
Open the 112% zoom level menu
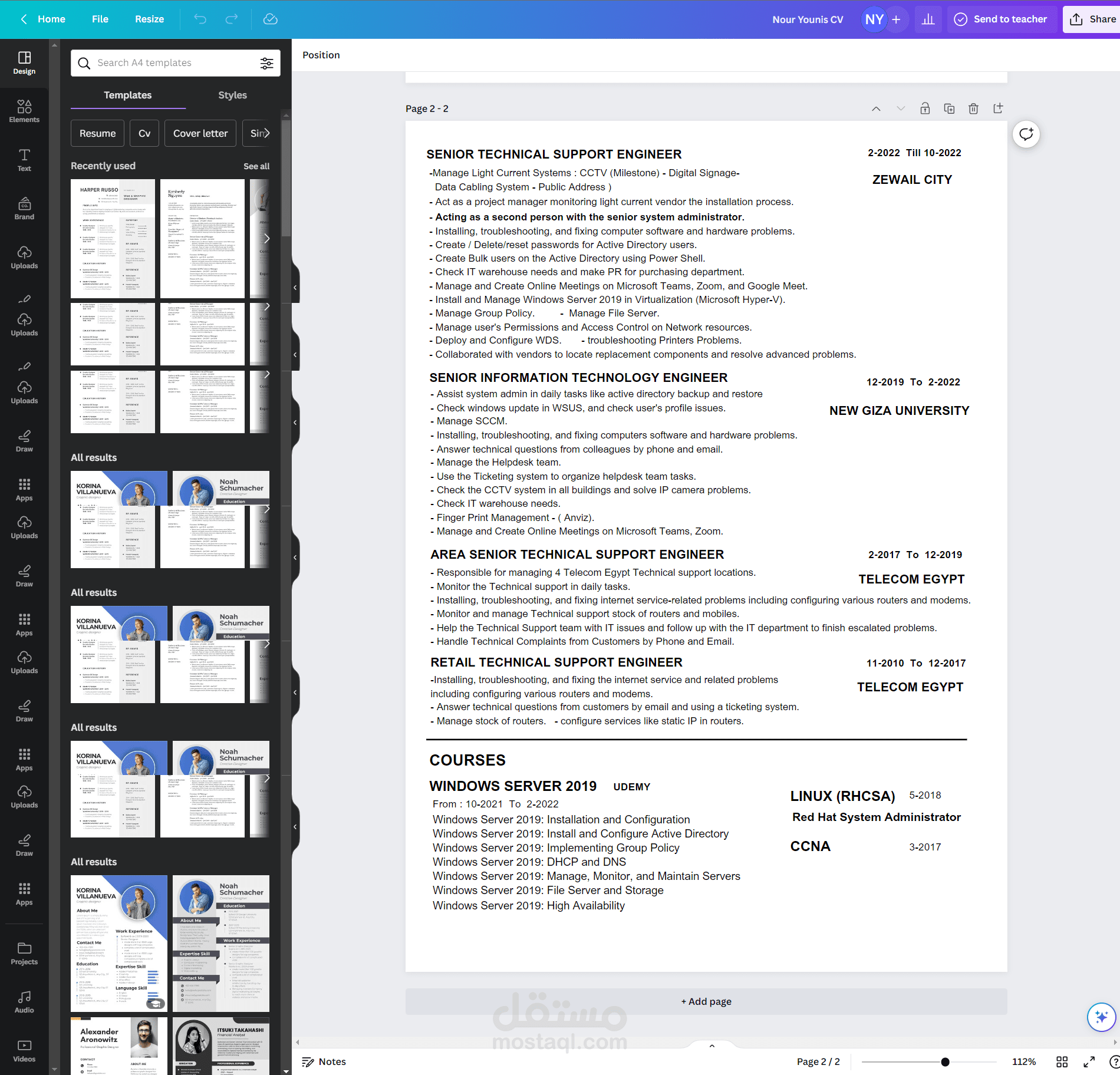point(1024,1061)
